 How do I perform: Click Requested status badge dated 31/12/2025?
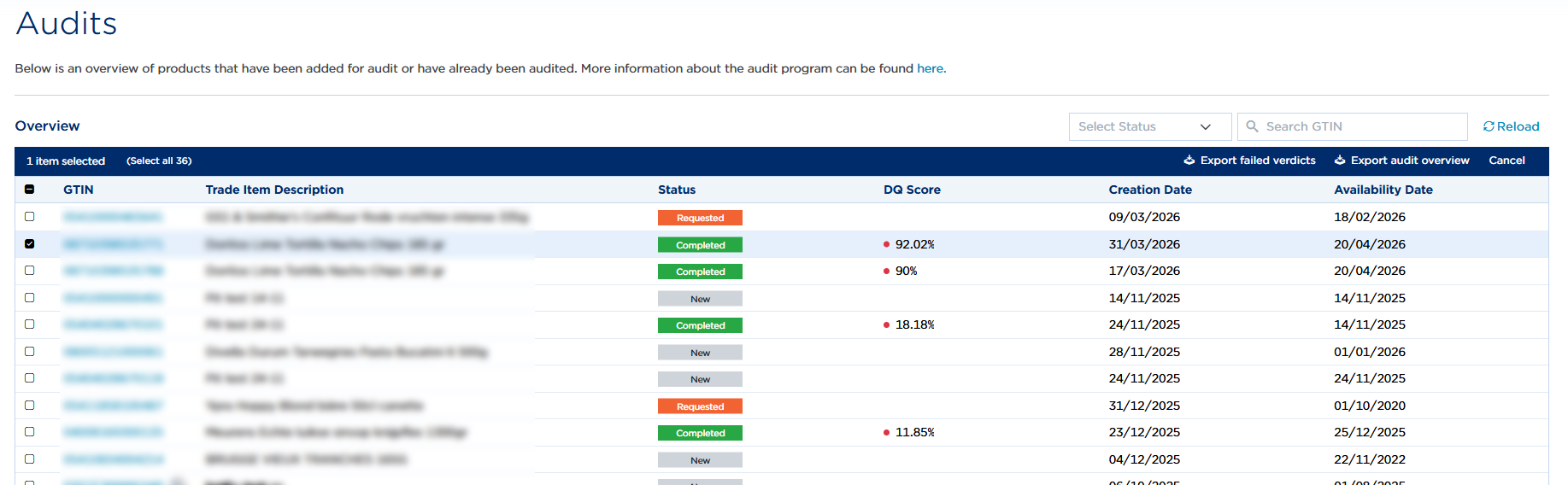[x=700, y=406]
